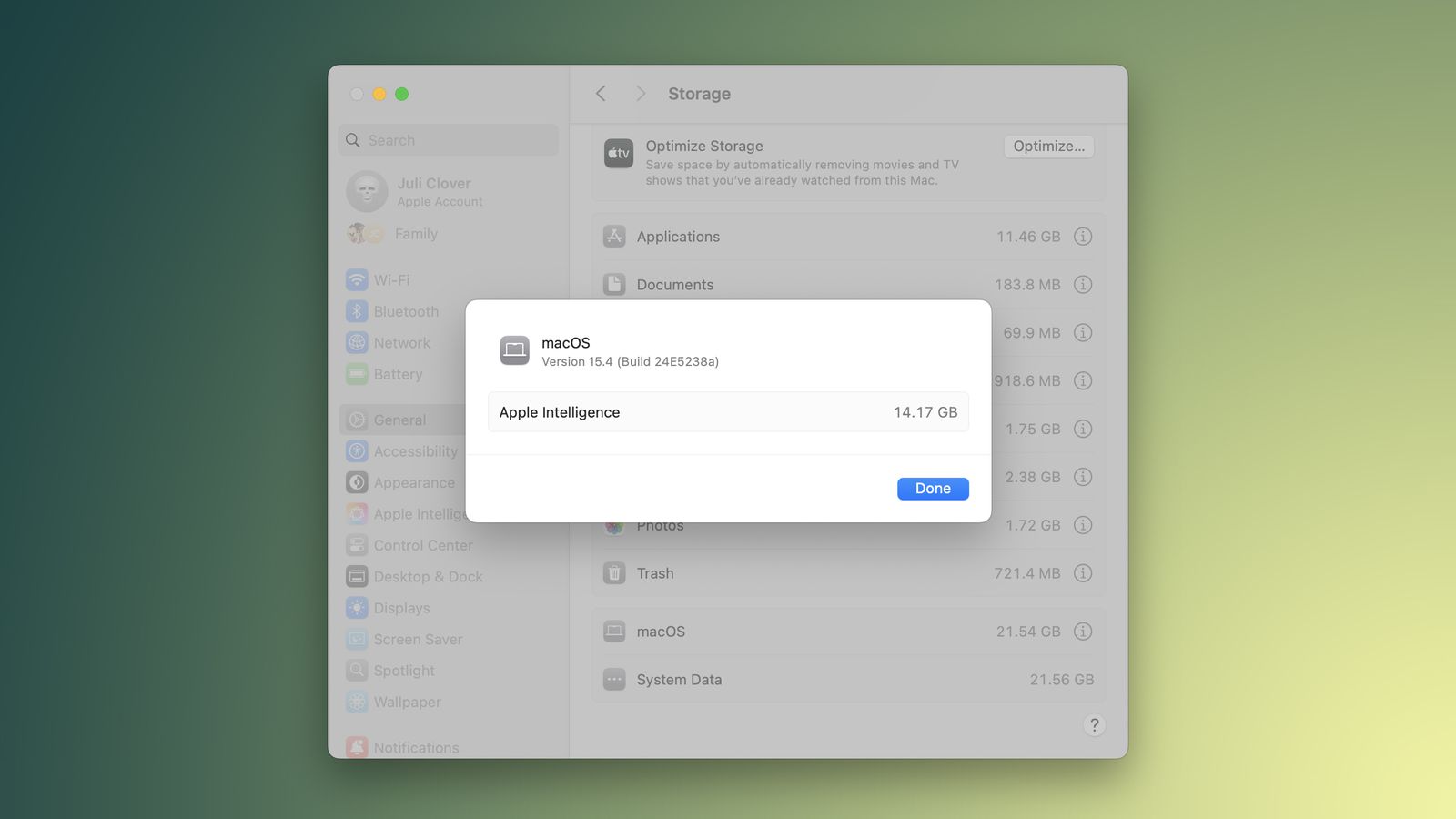Open Bluetooth settings in the sidebar
1456x819 pixels.
coord(405,311)
